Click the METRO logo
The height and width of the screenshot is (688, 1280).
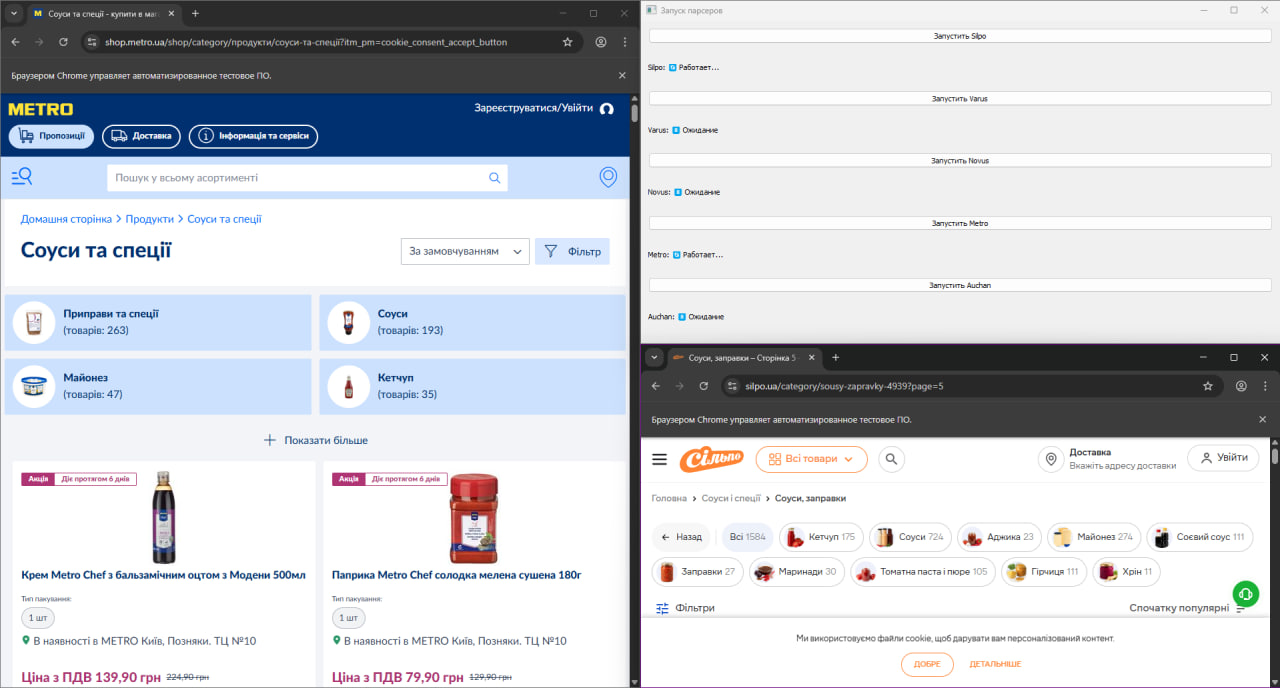click(41, 109)
